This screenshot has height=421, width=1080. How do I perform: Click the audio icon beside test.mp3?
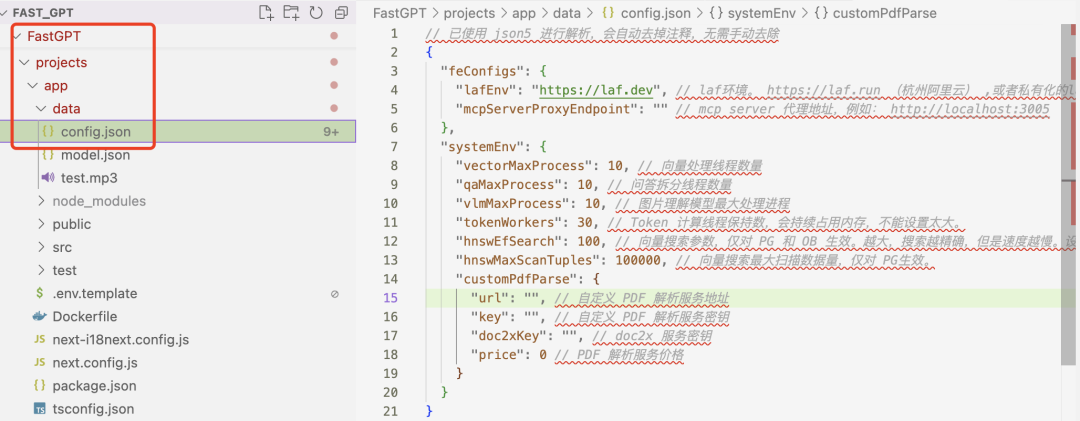[x=48, y=178]
